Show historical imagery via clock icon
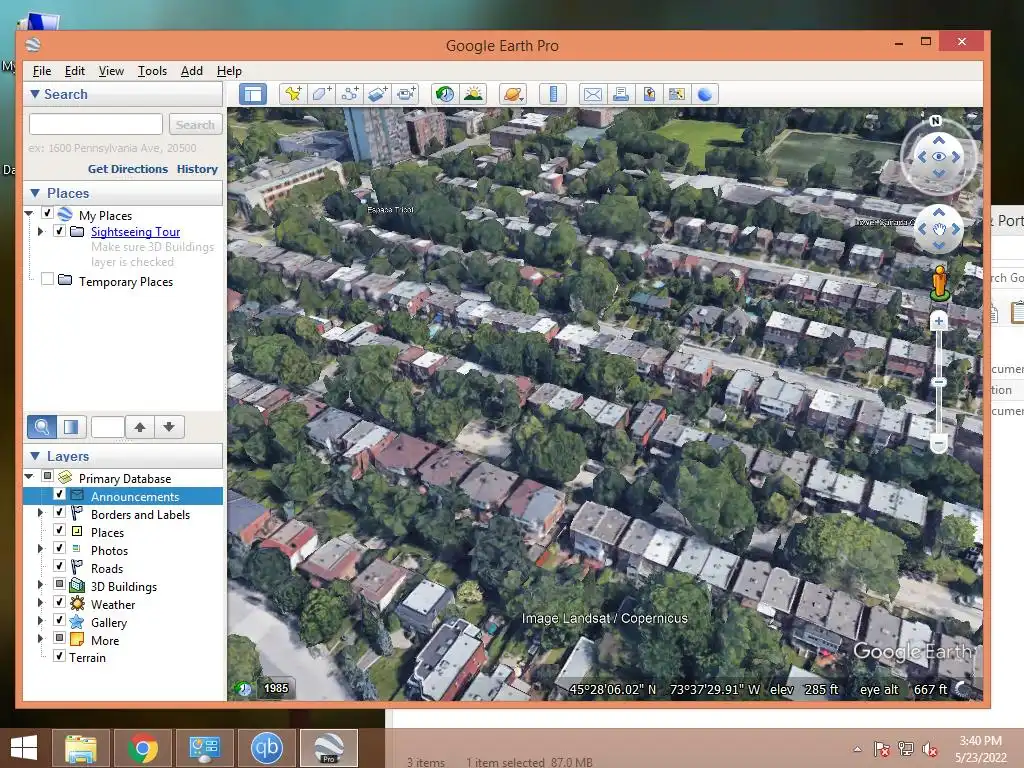The image size is (1024, 768). click(445, 94)
